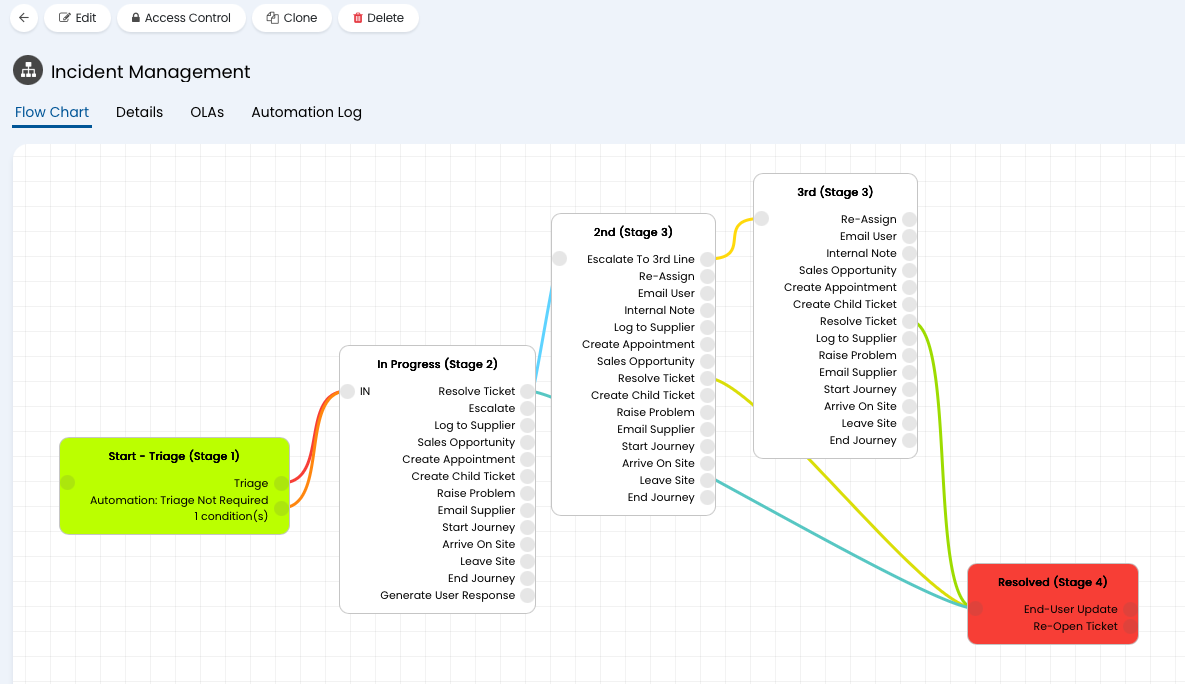This screenshot has height=684, width=1185.
Task: Delete this workflow
Action: 378,18
